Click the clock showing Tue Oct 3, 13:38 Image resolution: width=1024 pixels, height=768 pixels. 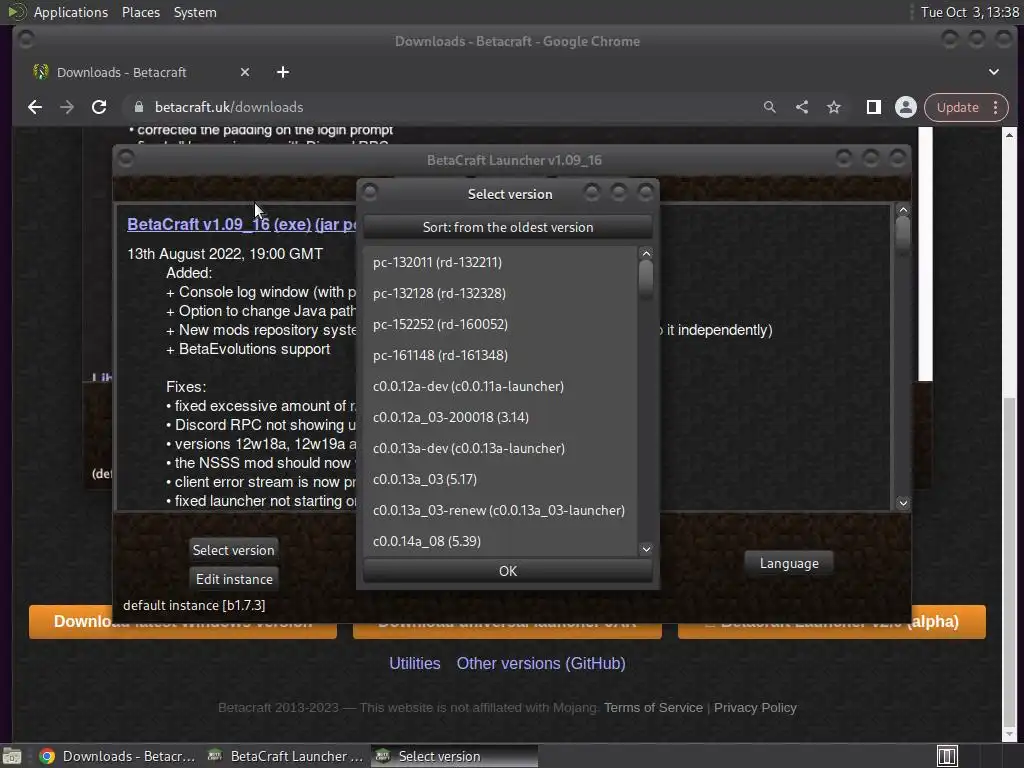969,12
